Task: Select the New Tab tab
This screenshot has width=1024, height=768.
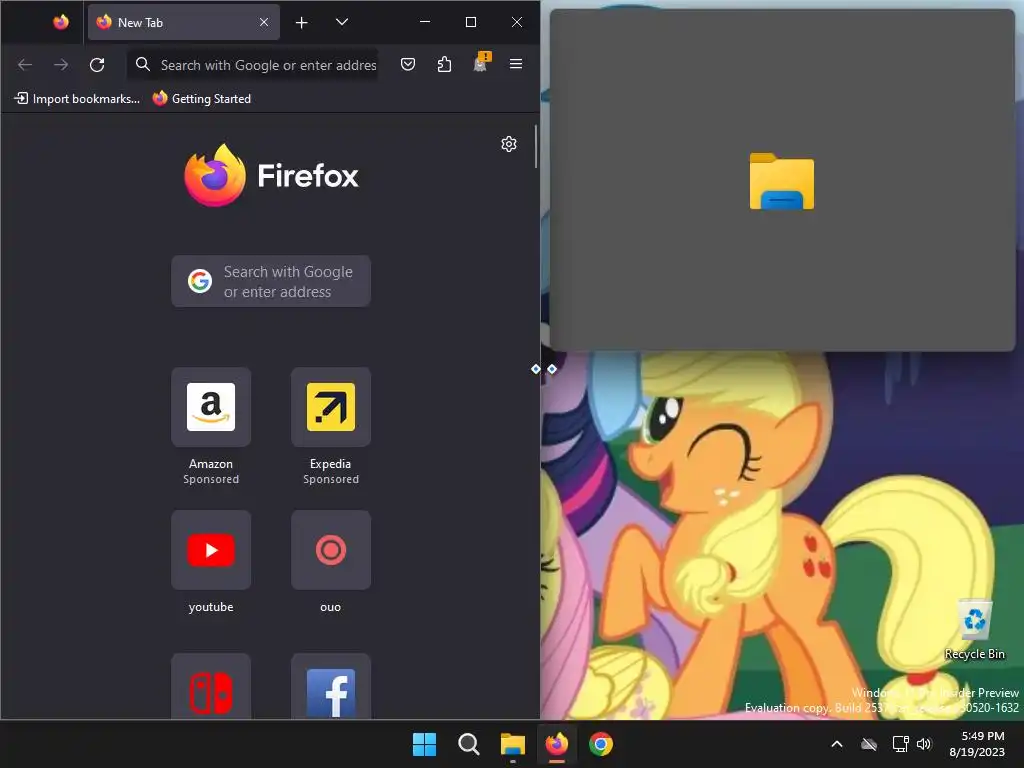Action: (184, 22)
